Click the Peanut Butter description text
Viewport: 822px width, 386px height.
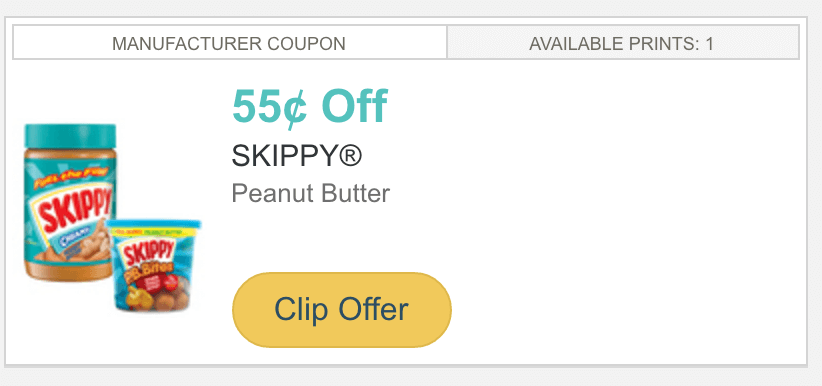(x=310, y=194)
